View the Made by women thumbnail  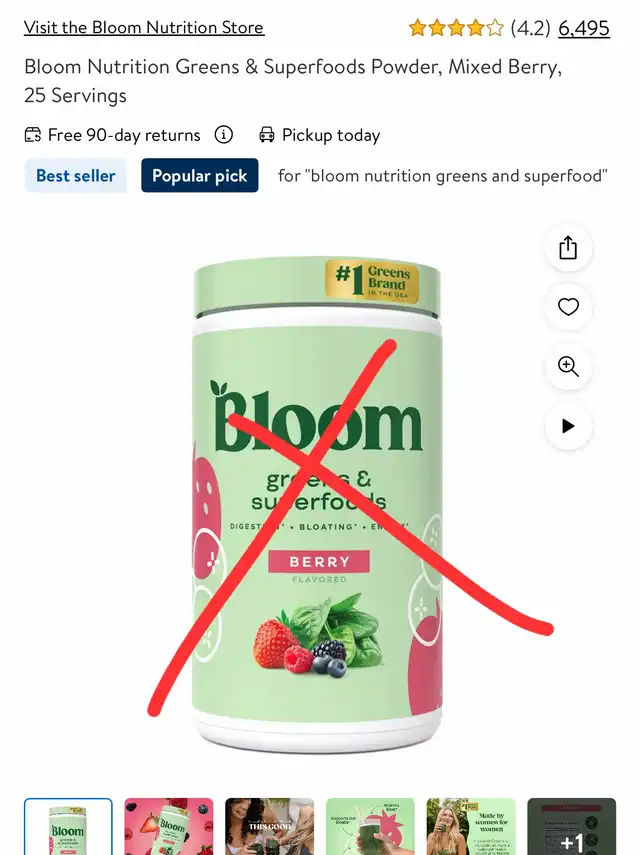tap(471, 827)
